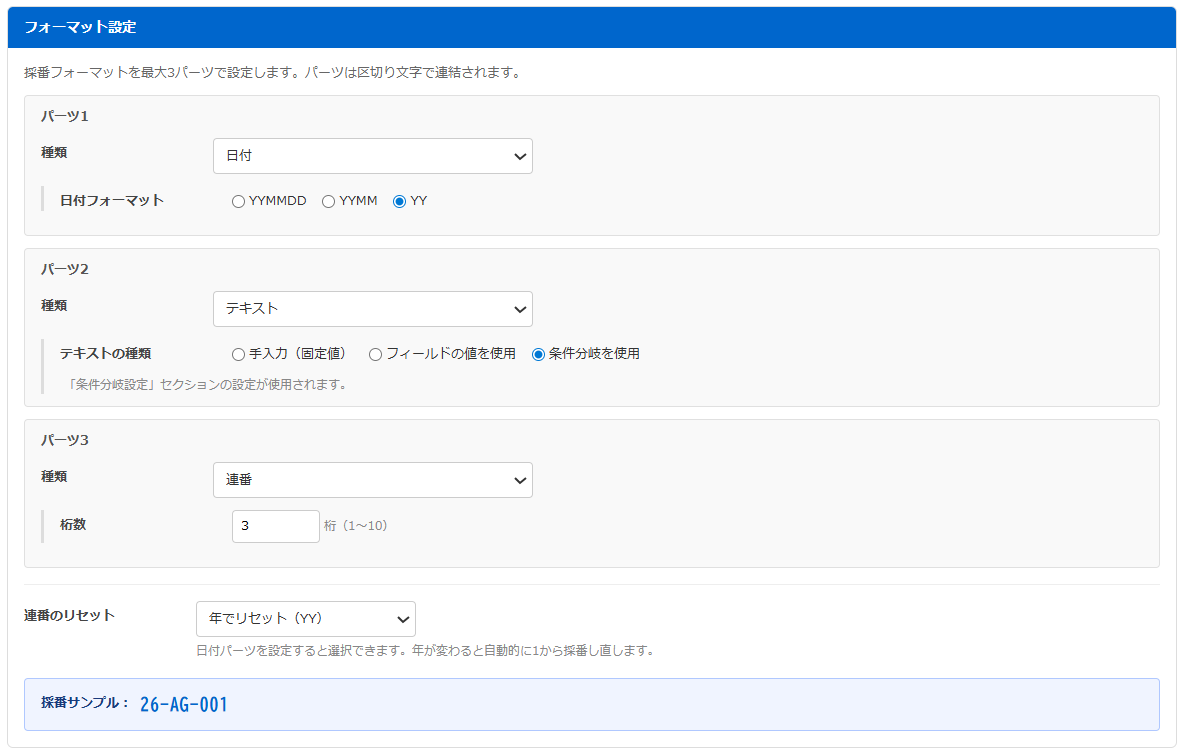Open パーツ1 種類 dropdown showing 日付

(x=372, y=156)
